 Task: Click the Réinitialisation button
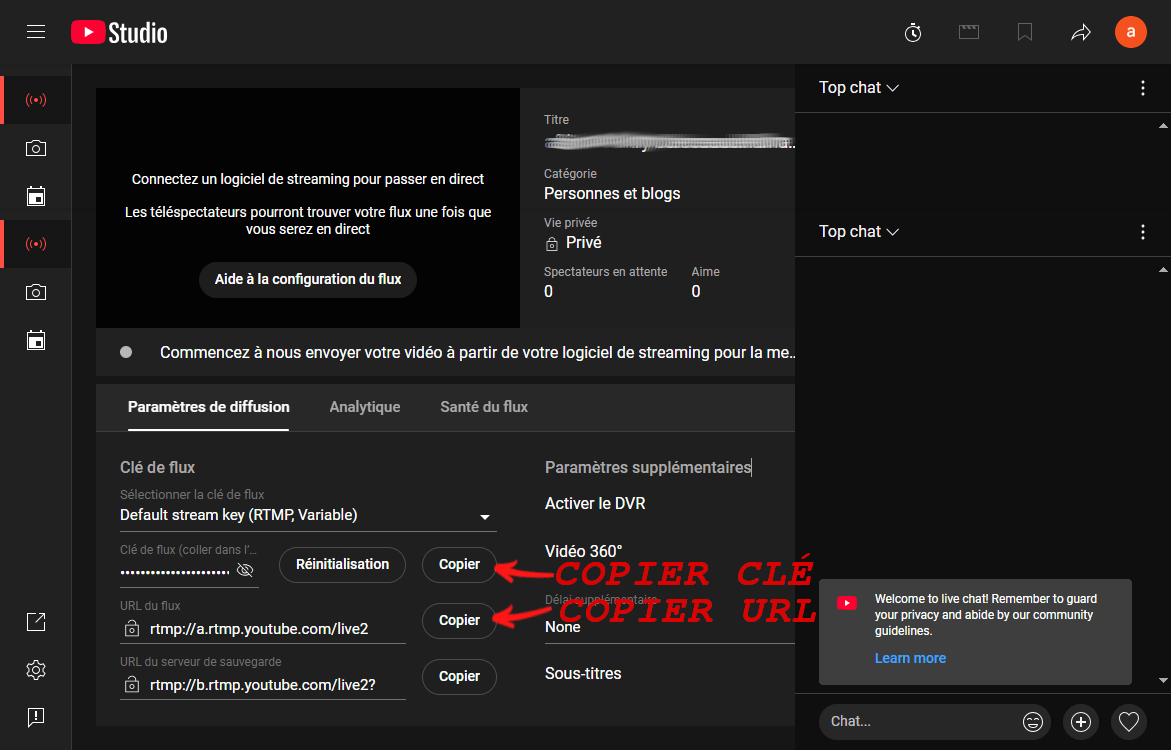[x=342, y=564]
